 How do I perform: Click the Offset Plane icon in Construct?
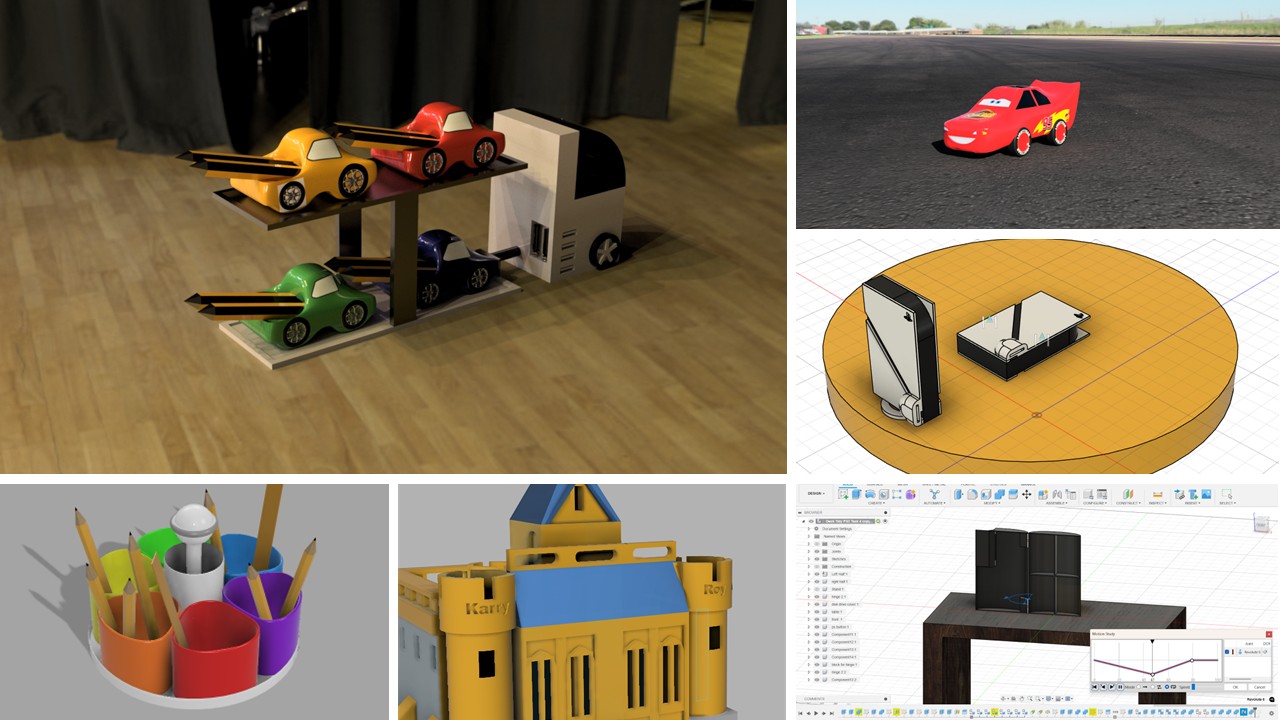pyautogui.click(x=1128, y=494)
